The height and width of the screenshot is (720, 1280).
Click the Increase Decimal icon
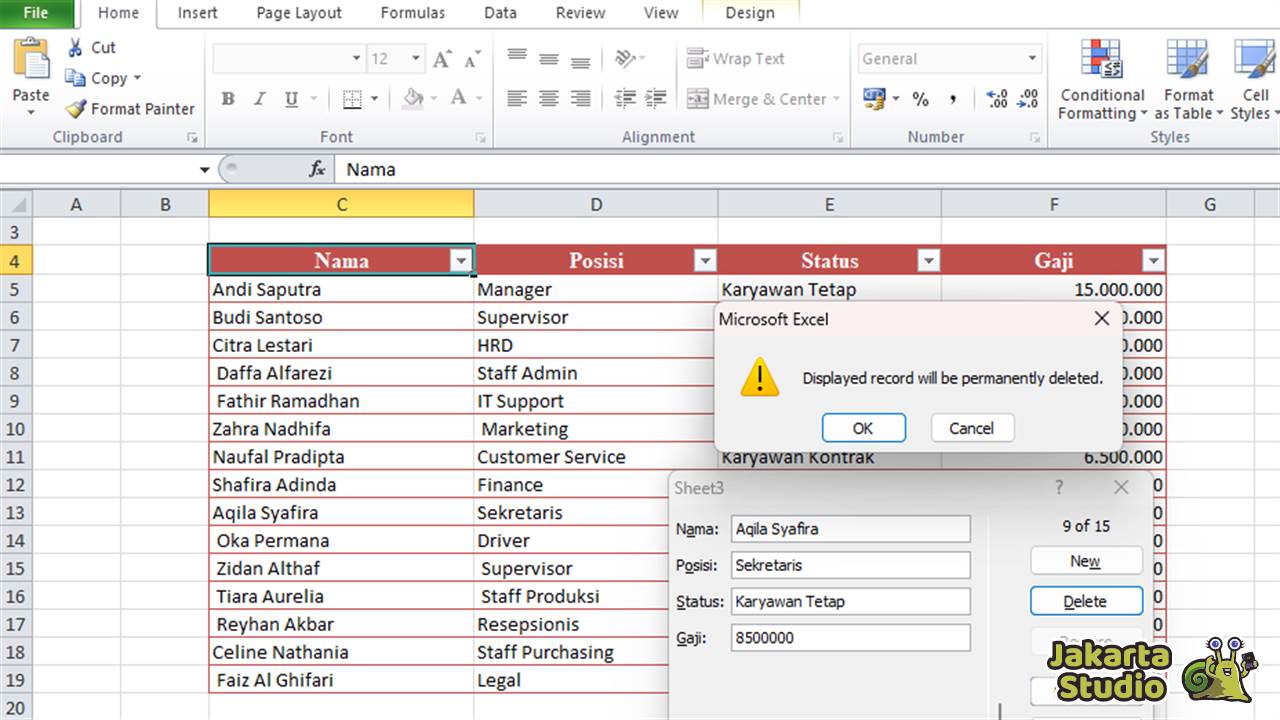(996, 99)
